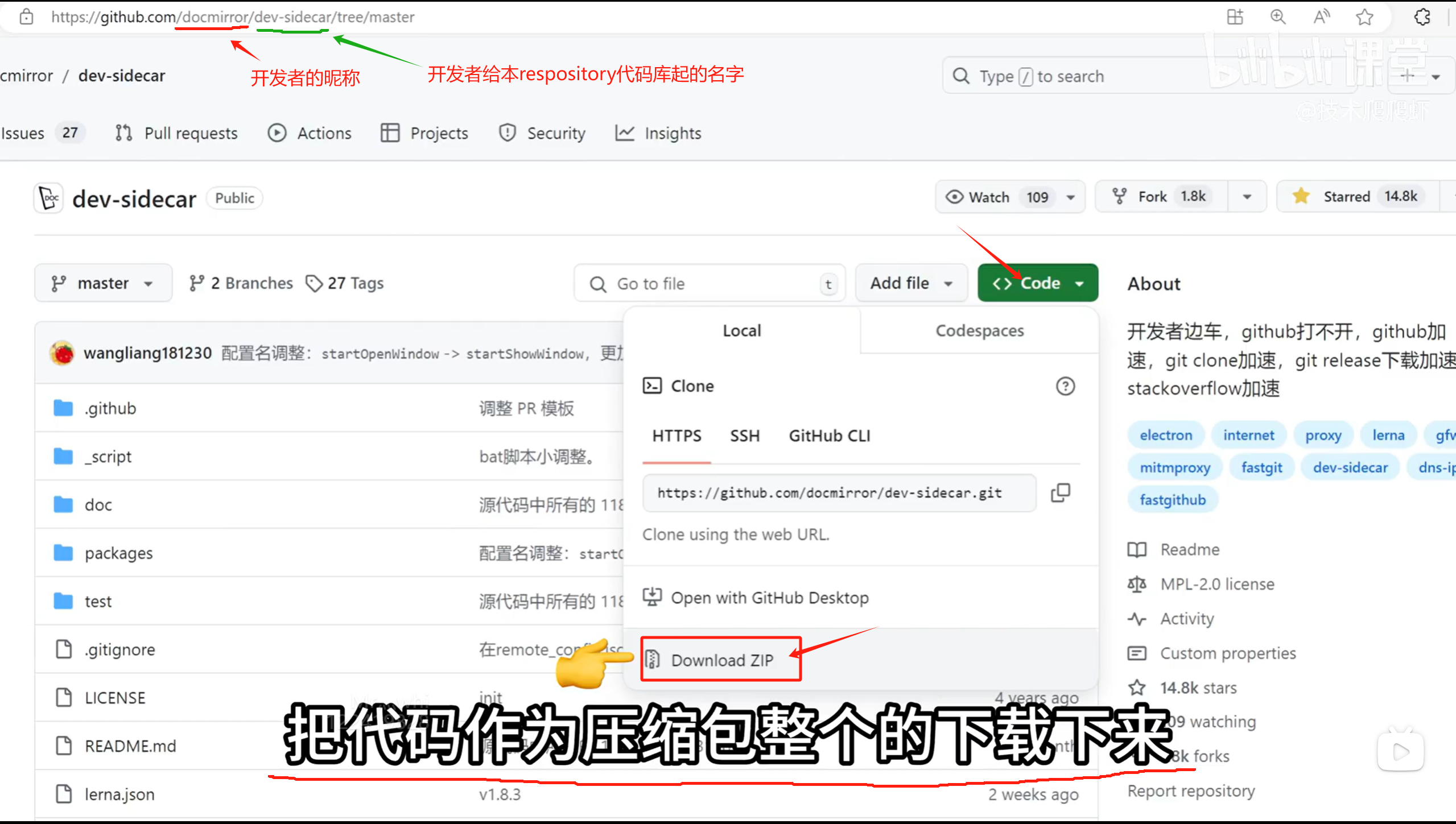Click the split screen browser icon
1456x824 pixels.
point(1235,17)
